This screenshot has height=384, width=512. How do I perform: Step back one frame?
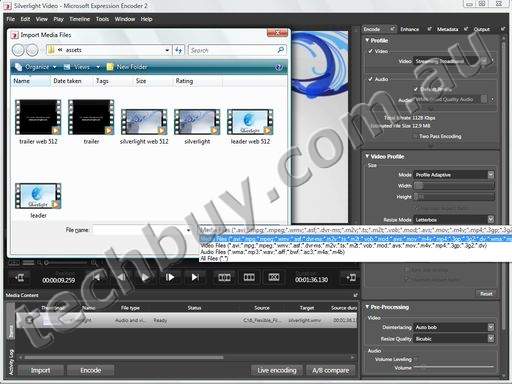click(122, 277)
